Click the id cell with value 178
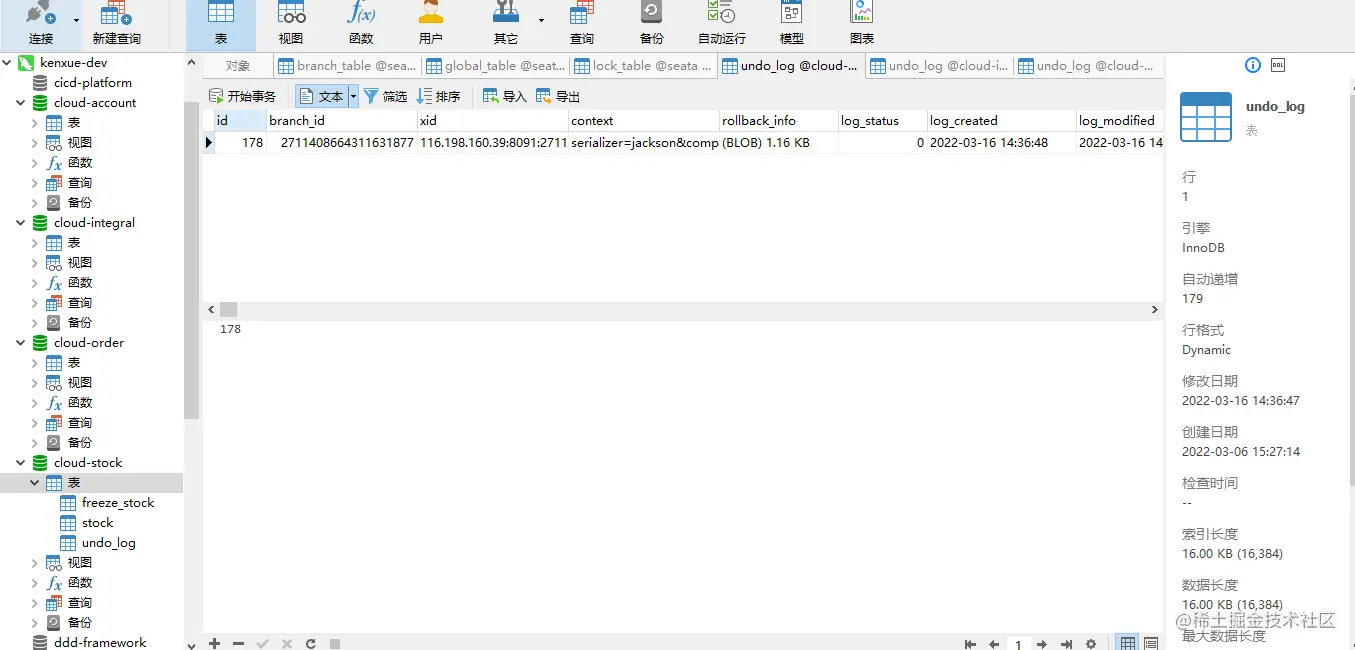This screenshot has width=1355, height=650. click(x=240, y=142)
